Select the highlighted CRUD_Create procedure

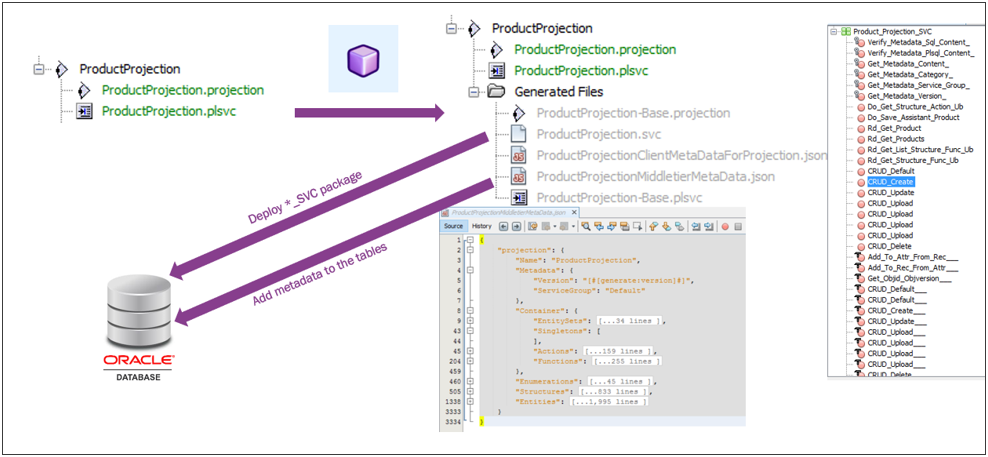coord(891,182)
